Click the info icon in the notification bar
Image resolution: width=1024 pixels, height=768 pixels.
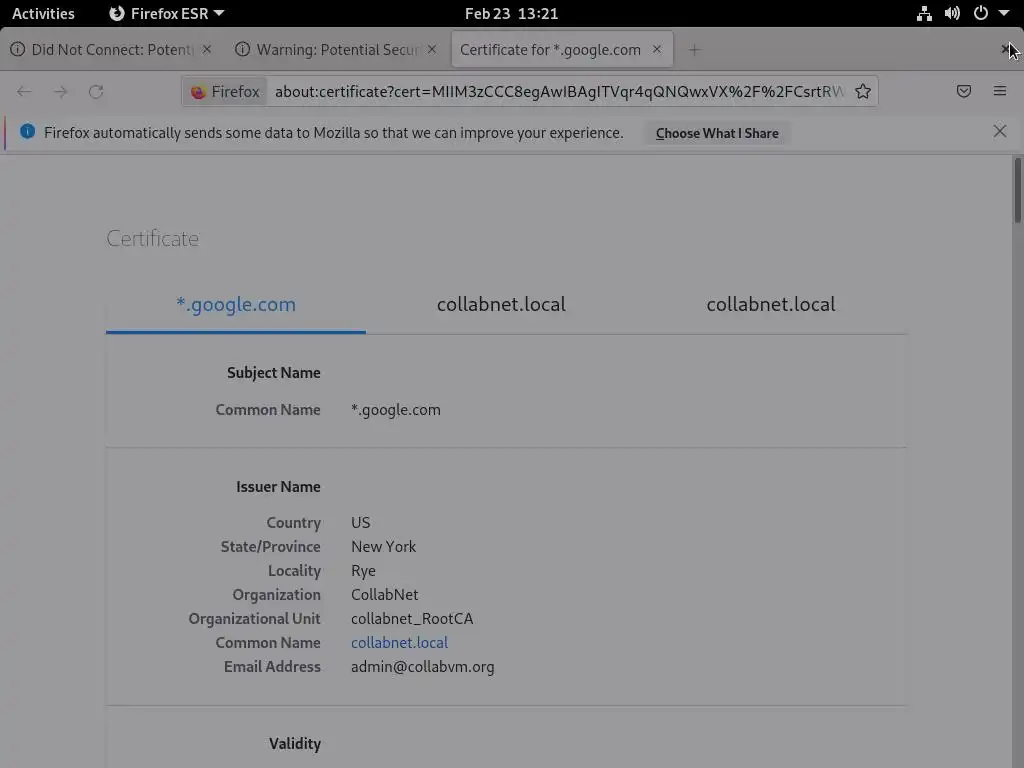[27, 132]
